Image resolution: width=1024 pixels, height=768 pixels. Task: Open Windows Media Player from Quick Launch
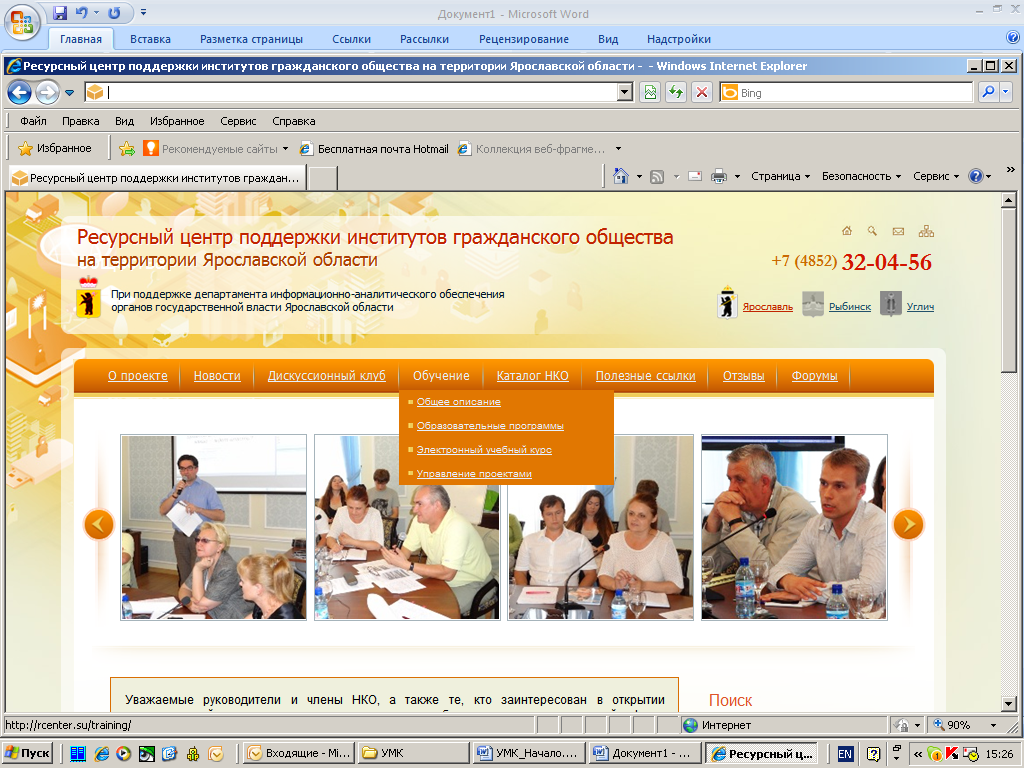click(x=123, y=754)
